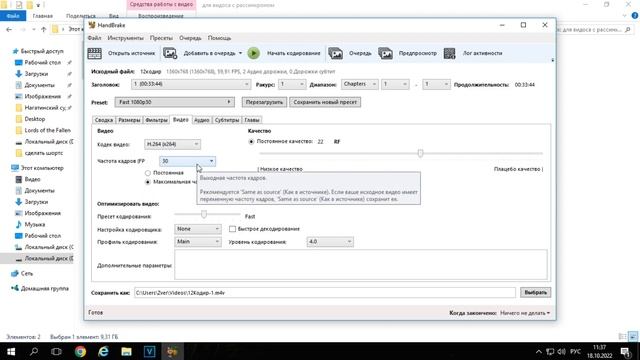This screenshot has width=640, height=360.
Task: Open Explorer help question mark icon
Action: (x=635, y=16)
